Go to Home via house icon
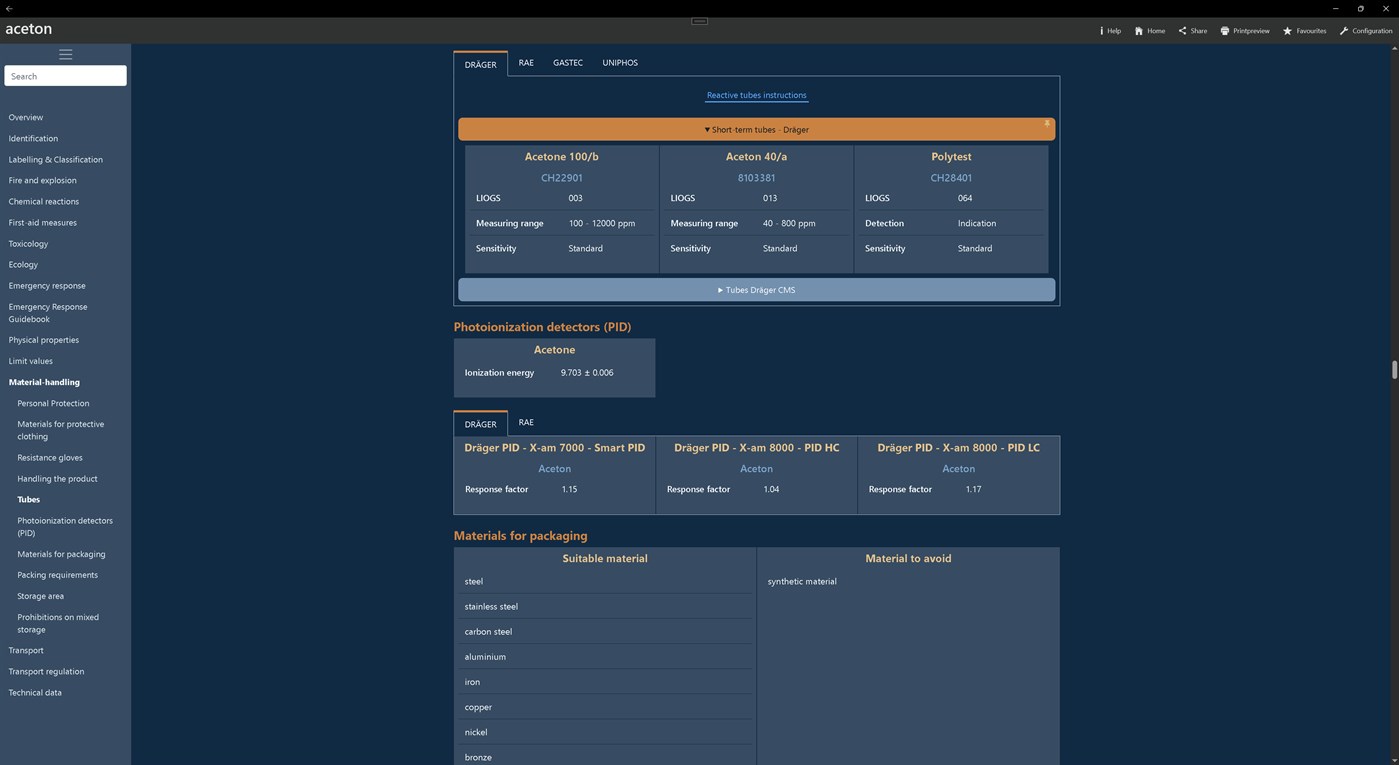Viewport: 1399px width, 765px height. [1138, 31]
